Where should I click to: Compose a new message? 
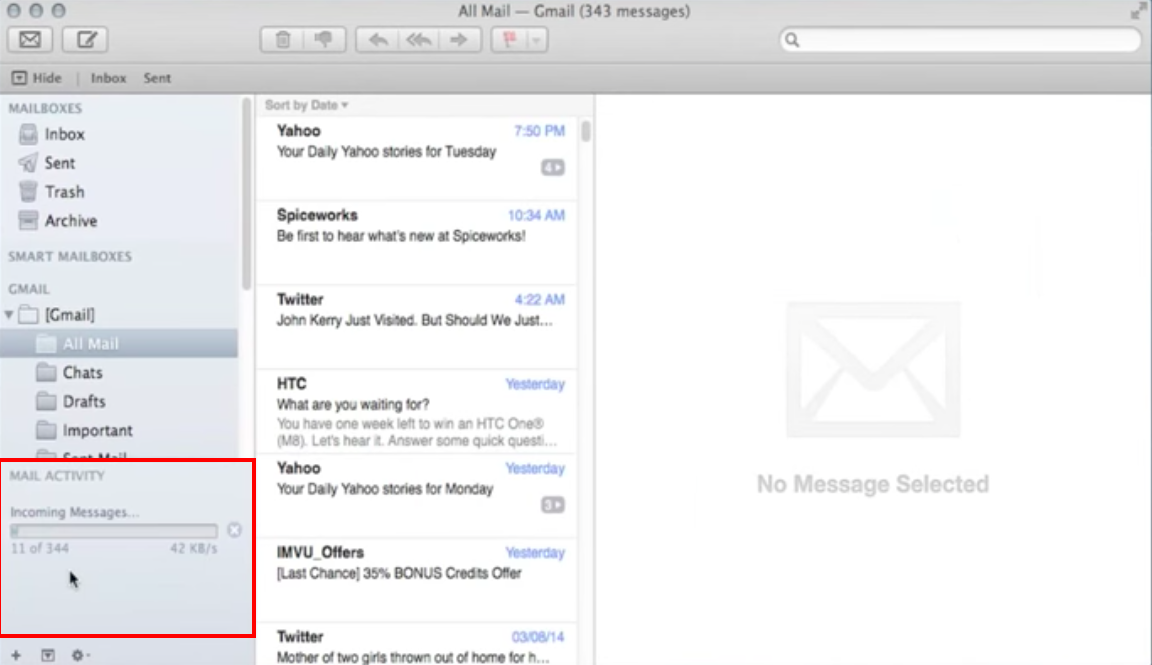(85, 40)
